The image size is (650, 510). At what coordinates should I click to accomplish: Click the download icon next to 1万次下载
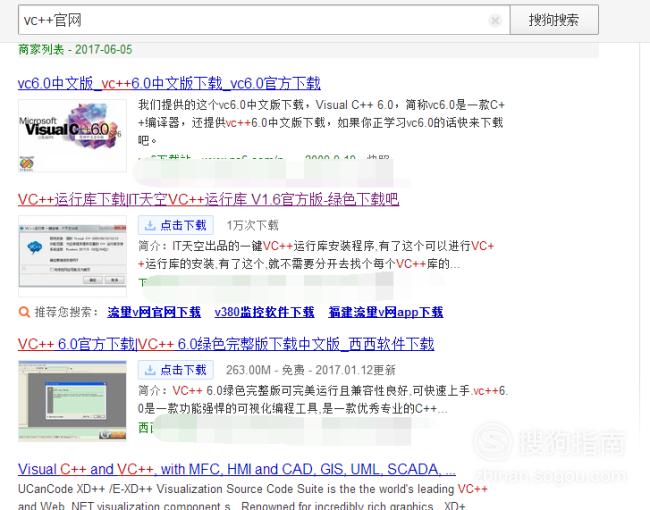pyautogui.click(x=150, y=225)
